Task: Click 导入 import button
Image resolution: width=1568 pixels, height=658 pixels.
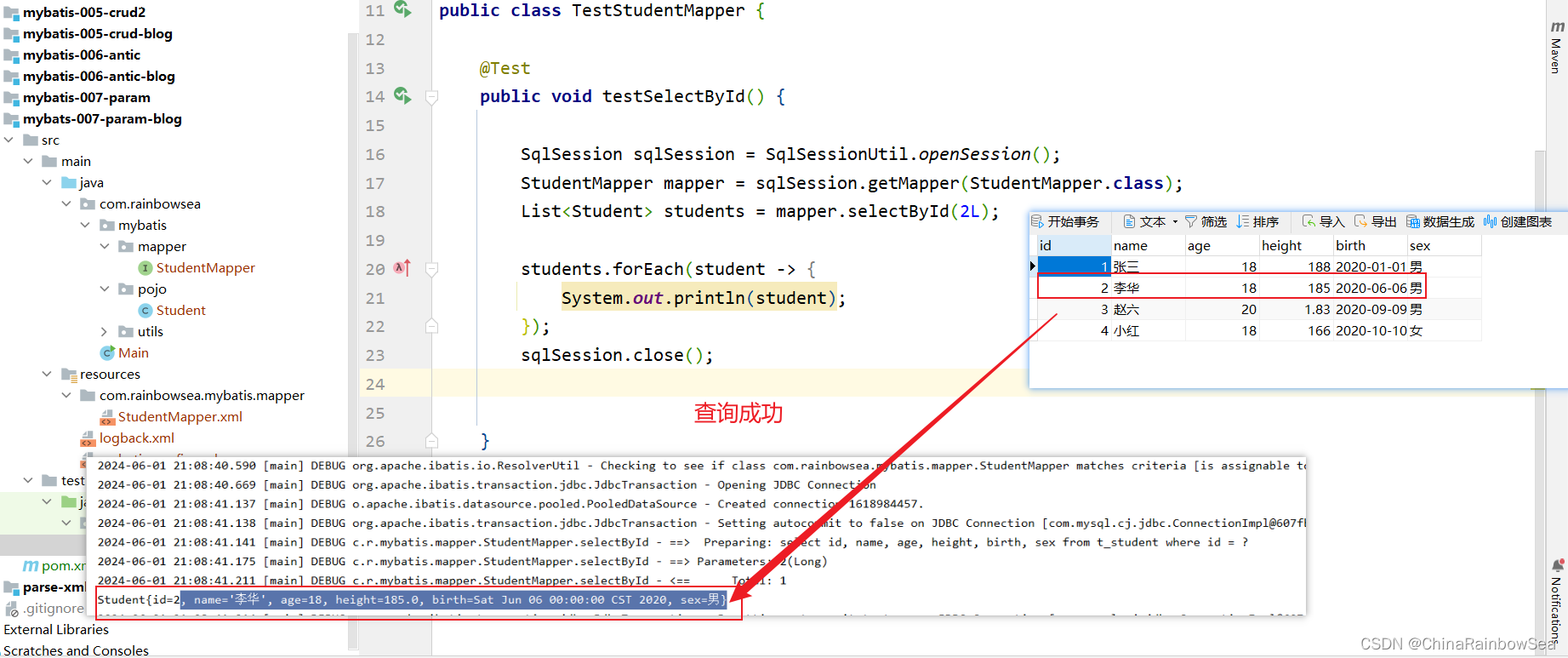Action: point(1323,221)
